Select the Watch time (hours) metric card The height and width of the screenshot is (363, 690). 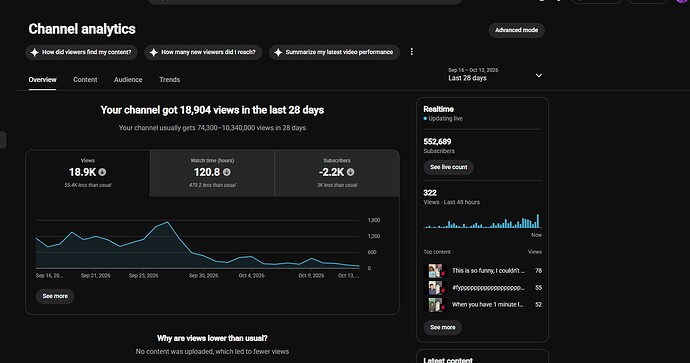click(212, 173)
